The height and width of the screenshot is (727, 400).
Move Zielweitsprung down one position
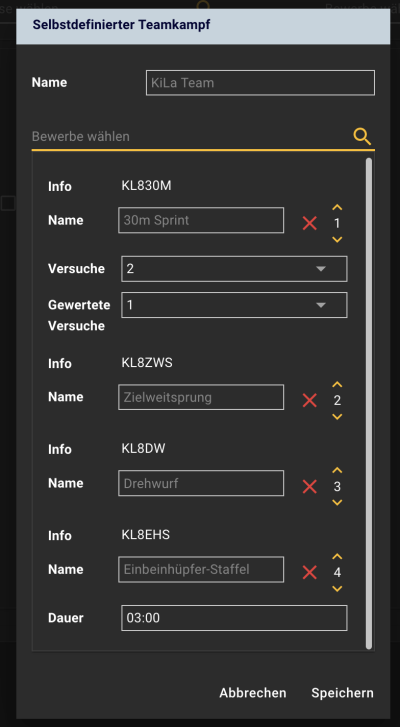pyautogui.click(x=337, y=417)
